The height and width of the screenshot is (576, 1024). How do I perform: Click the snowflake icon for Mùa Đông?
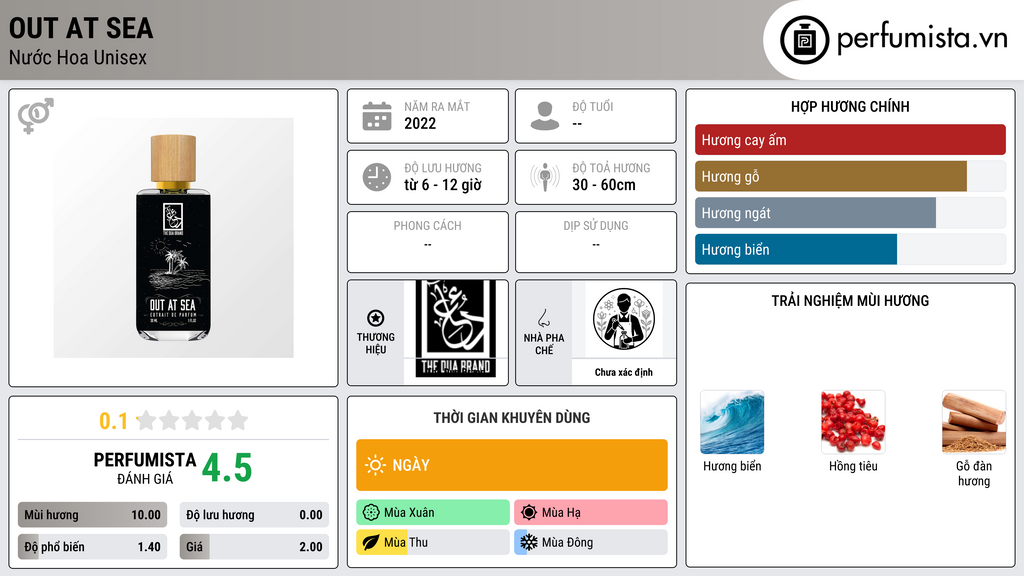pyautogui.click(x=529, y=542)
